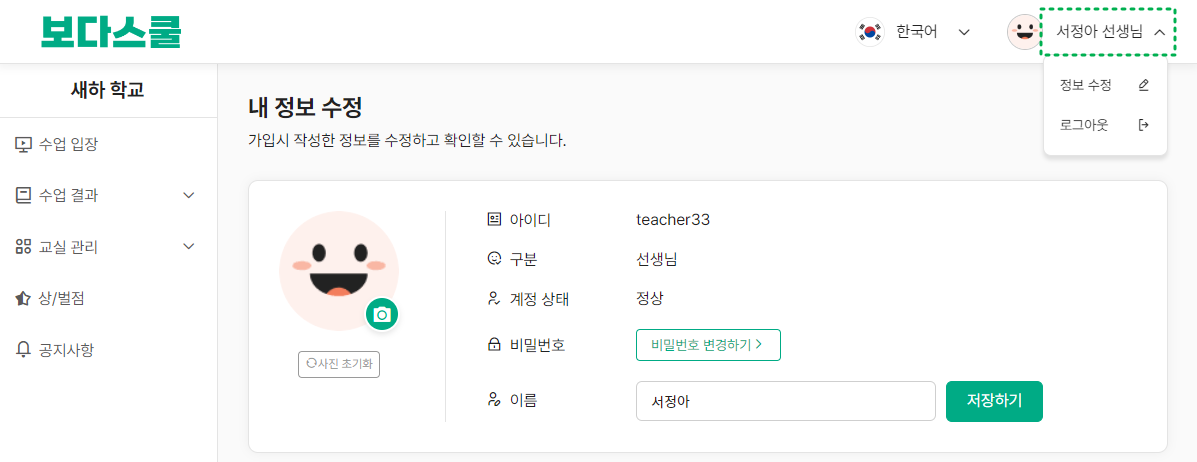Click the bell icon for 공지사항
The image size is (1197, 462).
[x=23, y=350]
